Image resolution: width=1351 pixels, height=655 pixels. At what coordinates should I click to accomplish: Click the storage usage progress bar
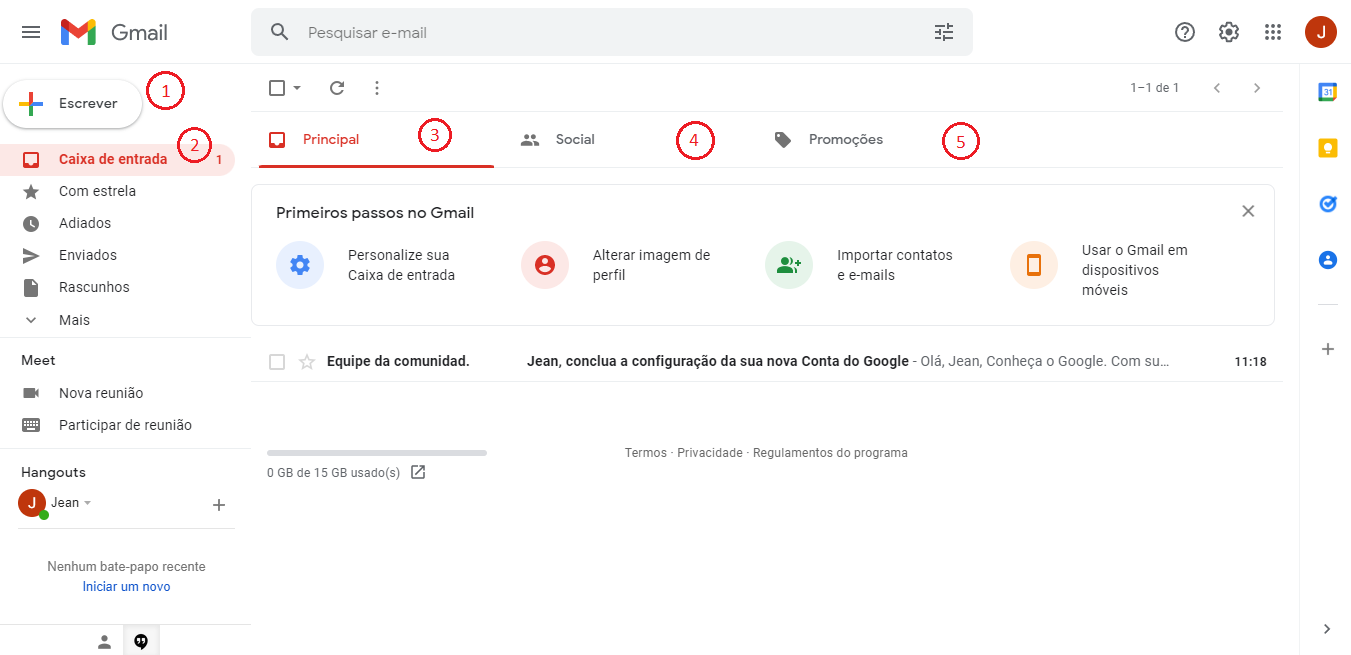(377, 453)
